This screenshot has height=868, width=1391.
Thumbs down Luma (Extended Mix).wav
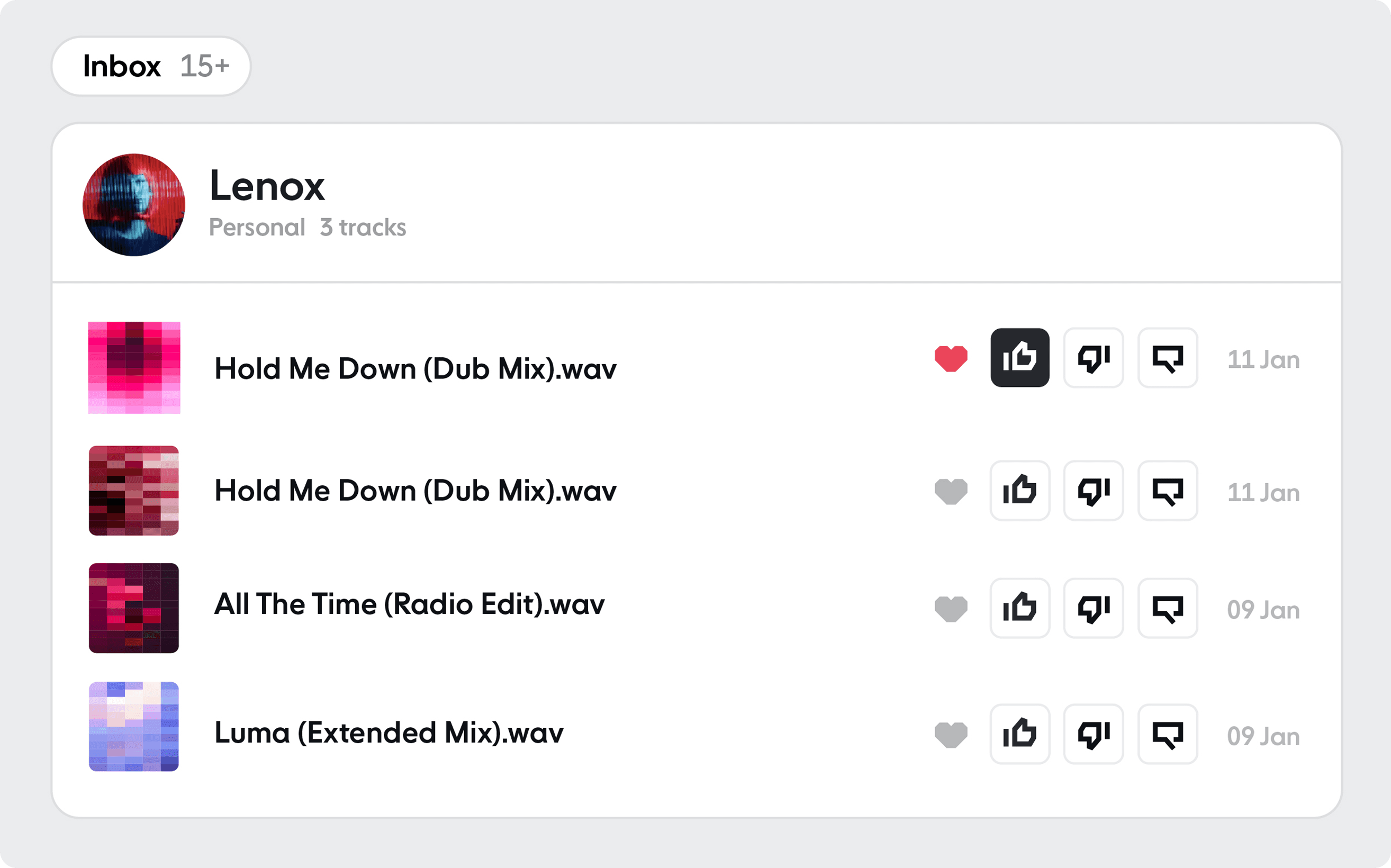(1093, 734)
